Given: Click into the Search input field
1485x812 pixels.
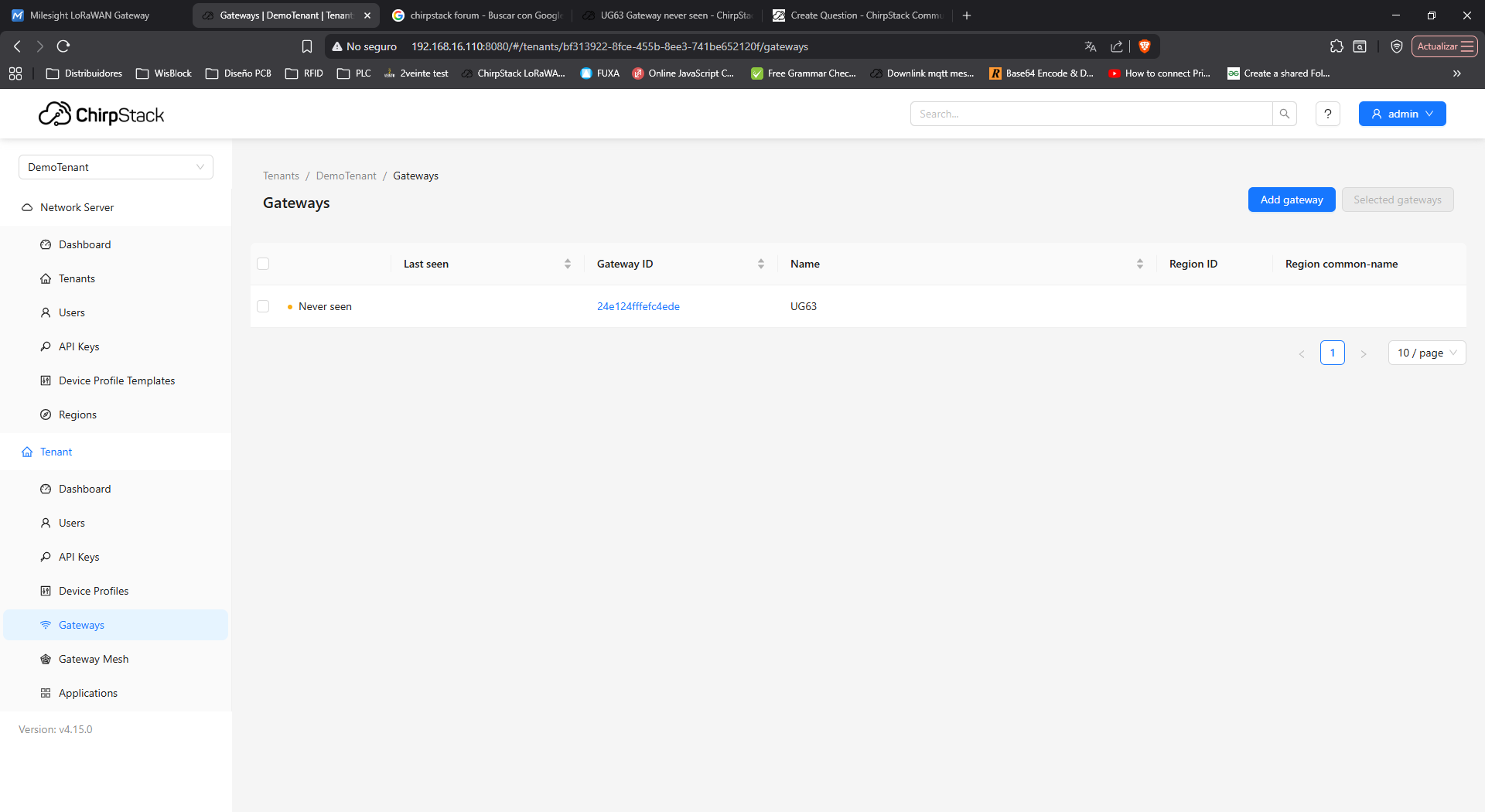Looking at the screenshot, I should [1091, 114].
